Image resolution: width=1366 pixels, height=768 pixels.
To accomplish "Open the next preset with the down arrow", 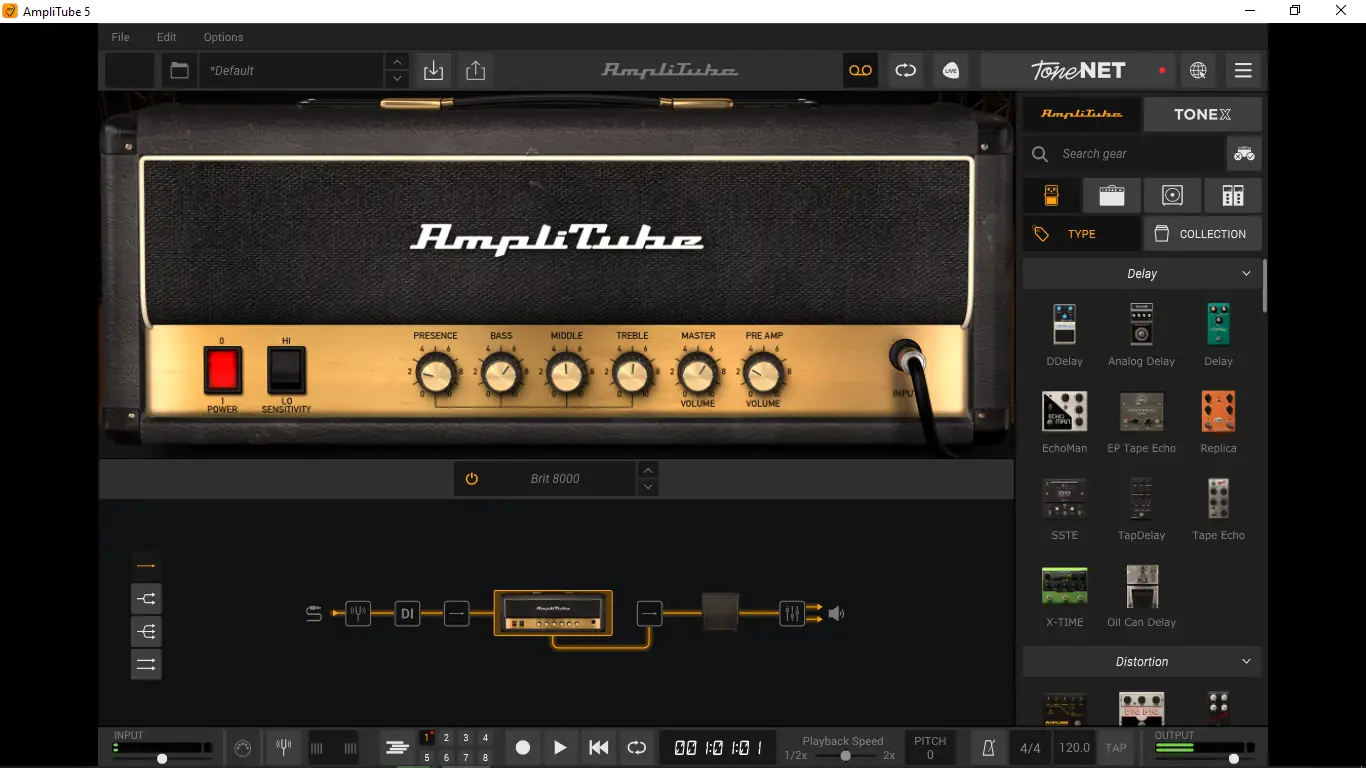I will tap(397, 79).
